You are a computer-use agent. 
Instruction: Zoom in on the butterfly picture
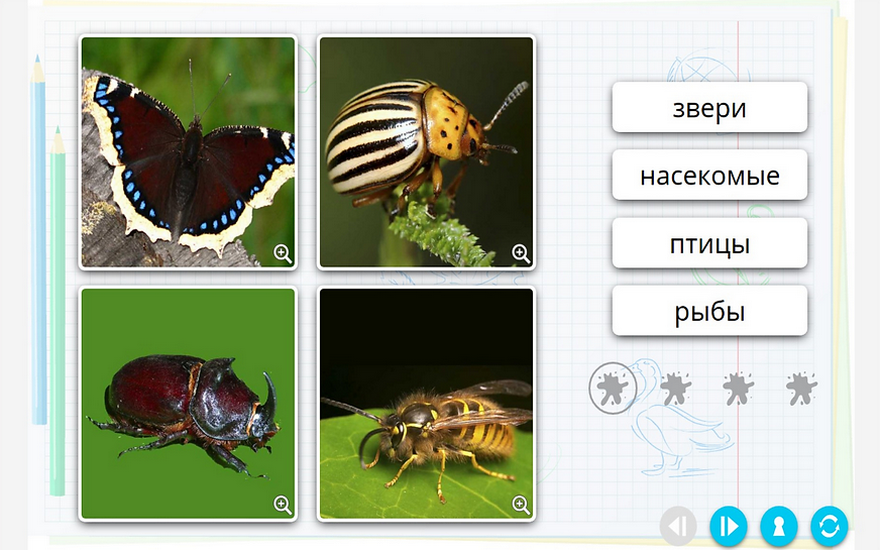click(282, 254)
